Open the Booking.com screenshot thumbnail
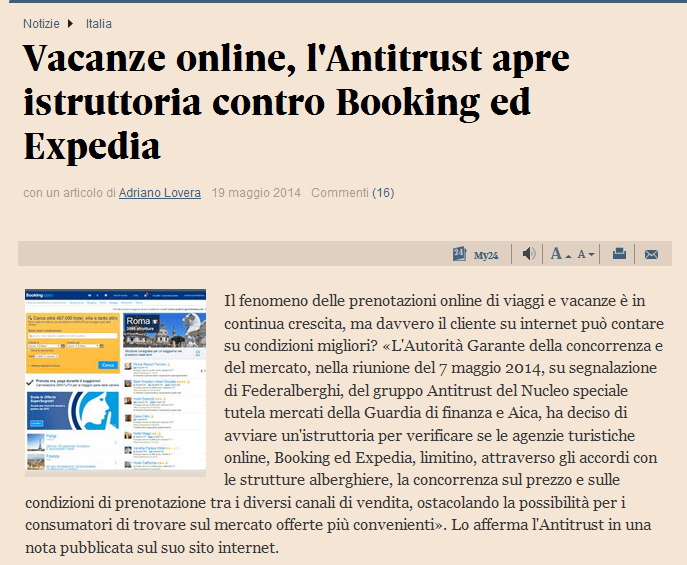This screenshot has height=565, width=687. [x=115, y=382]
